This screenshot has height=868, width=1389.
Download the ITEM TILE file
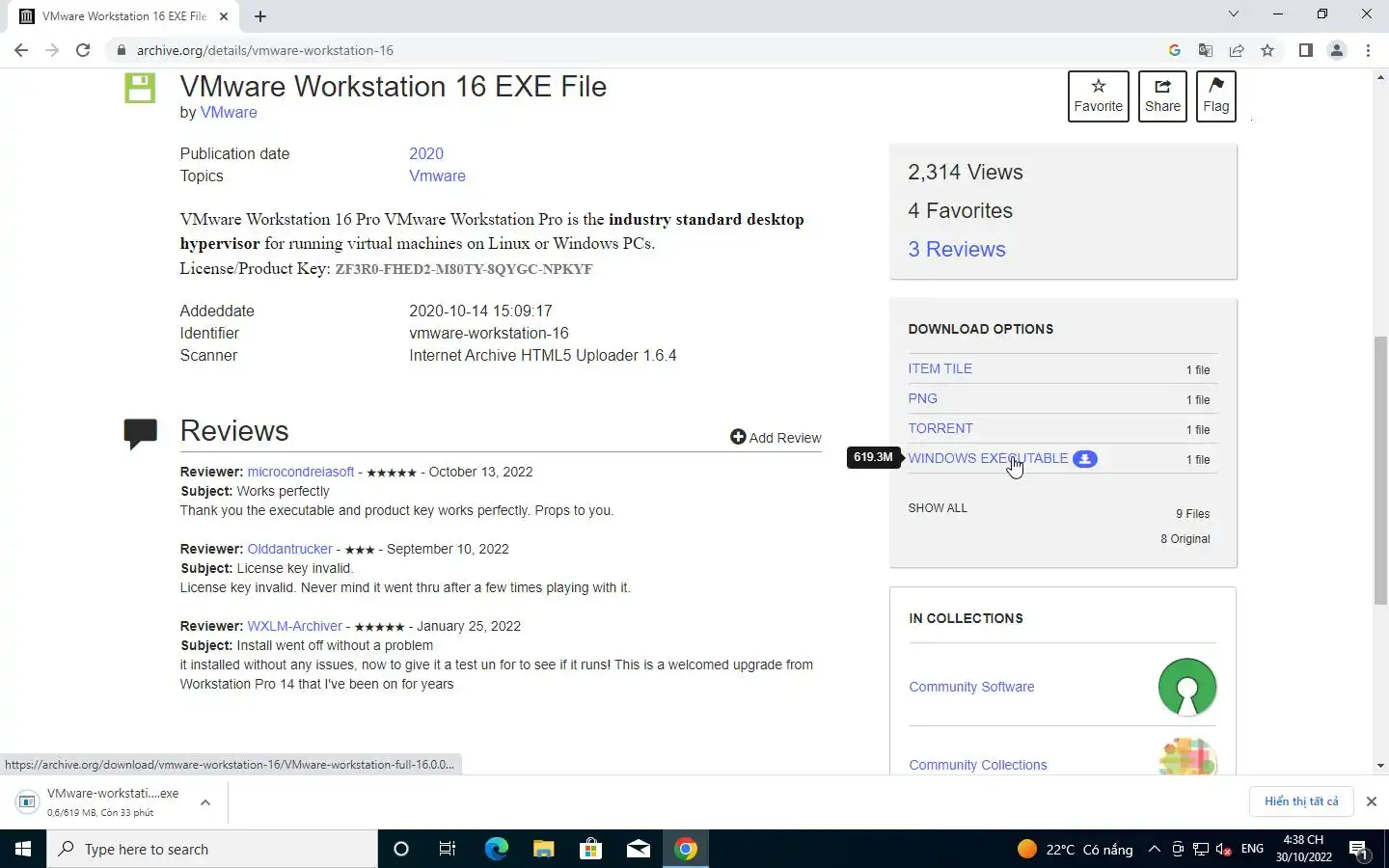[940, 368]
